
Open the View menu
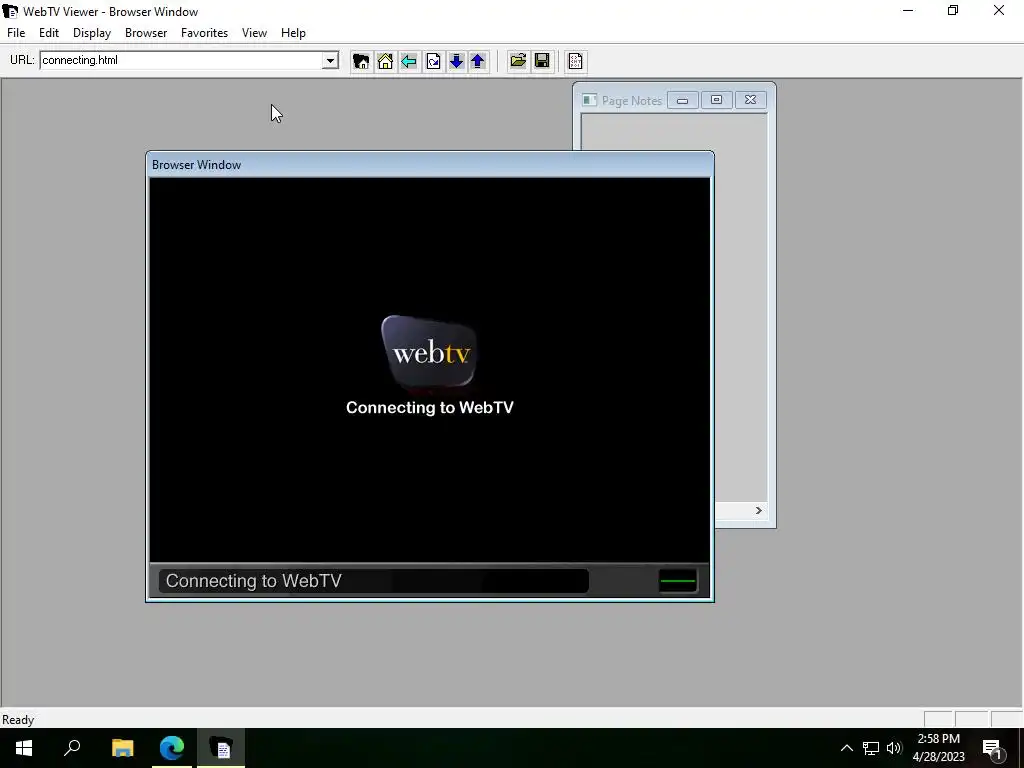point(254,33)
